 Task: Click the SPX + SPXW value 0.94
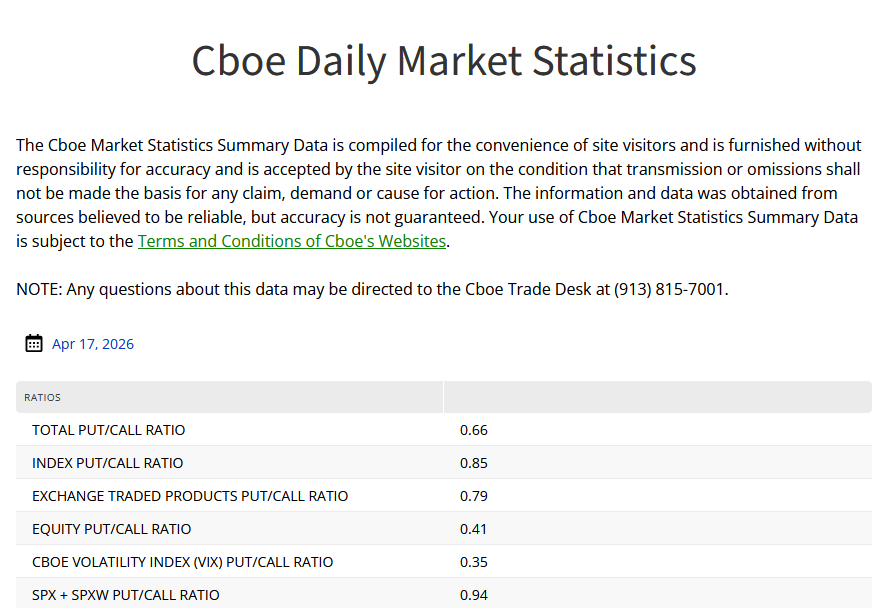click(x=473, y=595)
